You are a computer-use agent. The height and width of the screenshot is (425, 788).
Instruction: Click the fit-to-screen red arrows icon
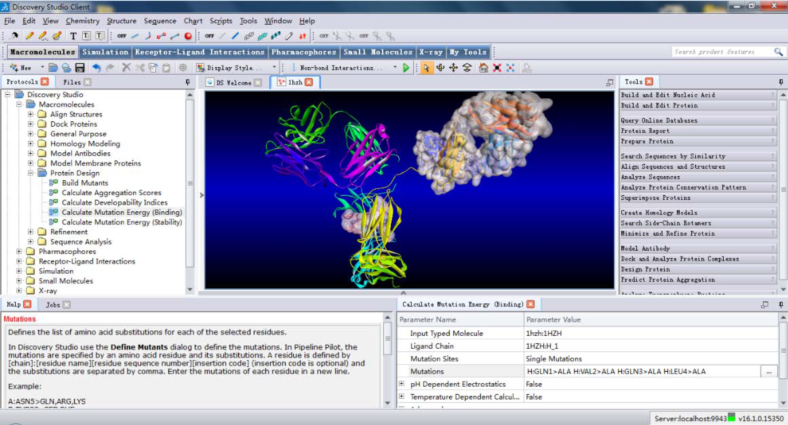point(497,67)
